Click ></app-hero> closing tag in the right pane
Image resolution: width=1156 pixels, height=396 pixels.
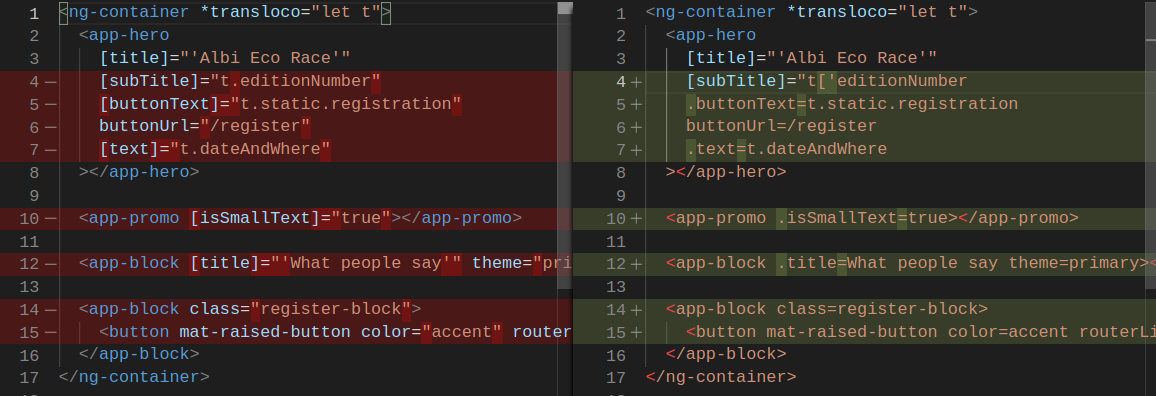coord(725,173)
